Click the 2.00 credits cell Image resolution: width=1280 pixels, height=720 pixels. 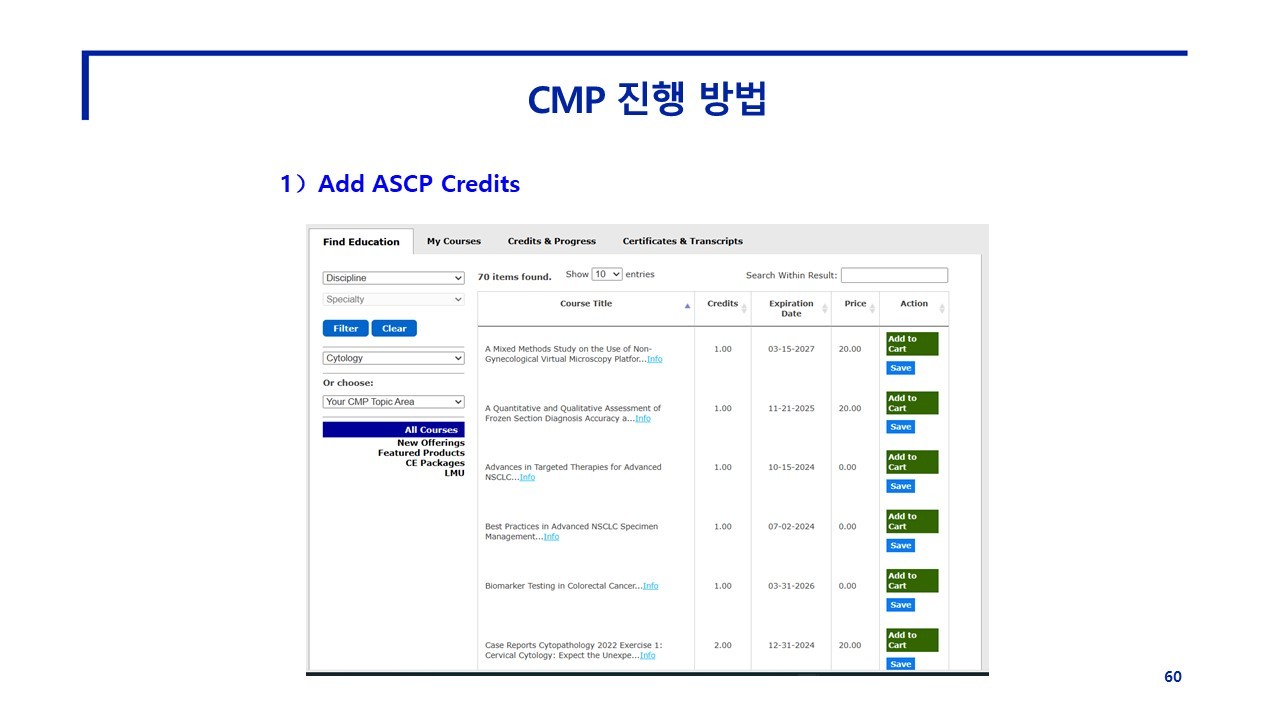point(723,646)
